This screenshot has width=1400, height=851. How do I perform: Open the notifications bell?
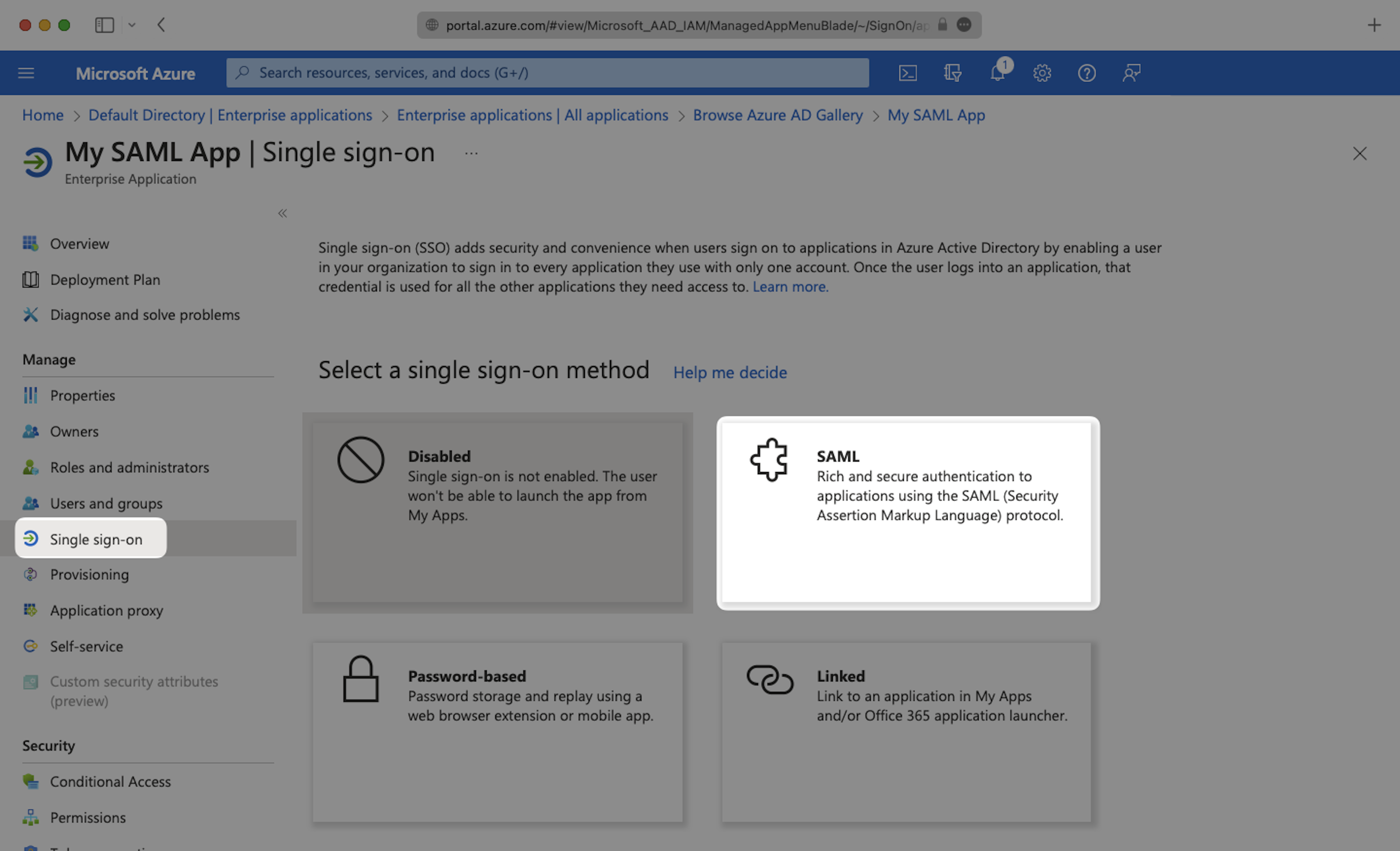pyautogui.click(x=998, y=73)
